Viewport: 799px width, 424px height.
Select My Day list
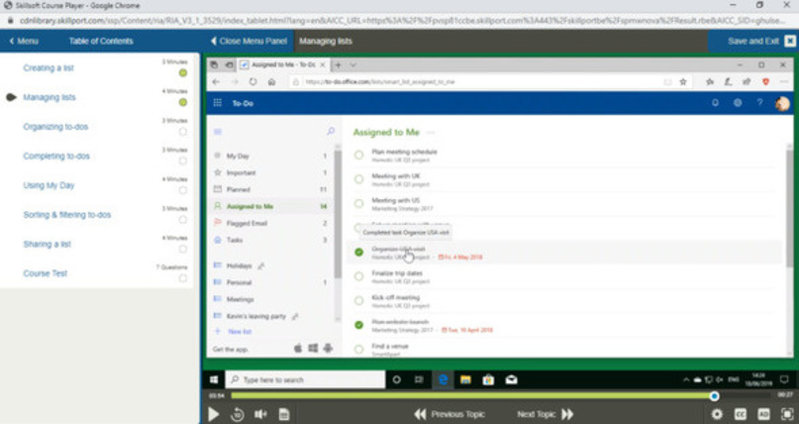pyautogui.click(x=272, y=156)
